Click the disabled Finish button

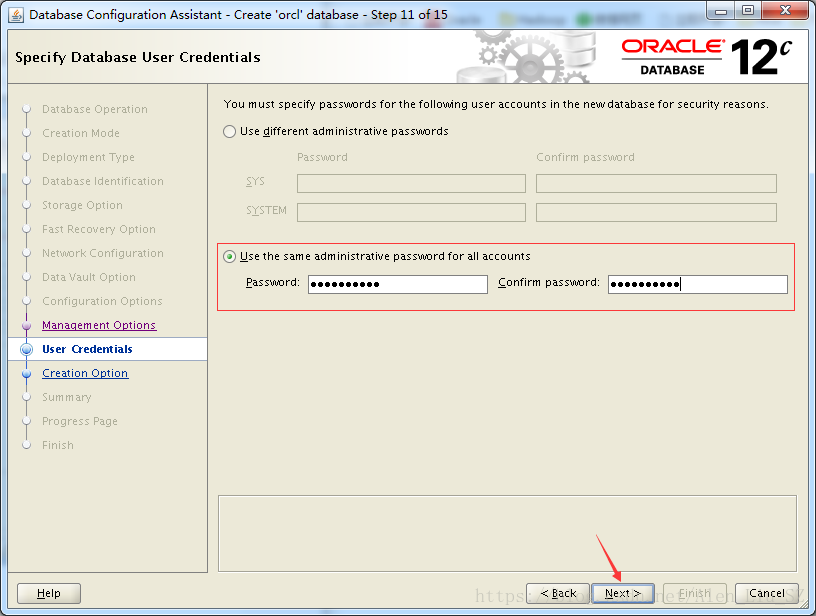695,593
